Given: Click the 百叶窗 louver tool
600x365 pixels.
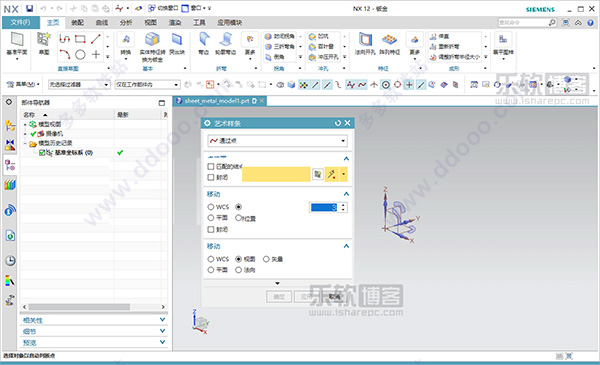Looking at the screenshot, I should click(x=321, y=47).
